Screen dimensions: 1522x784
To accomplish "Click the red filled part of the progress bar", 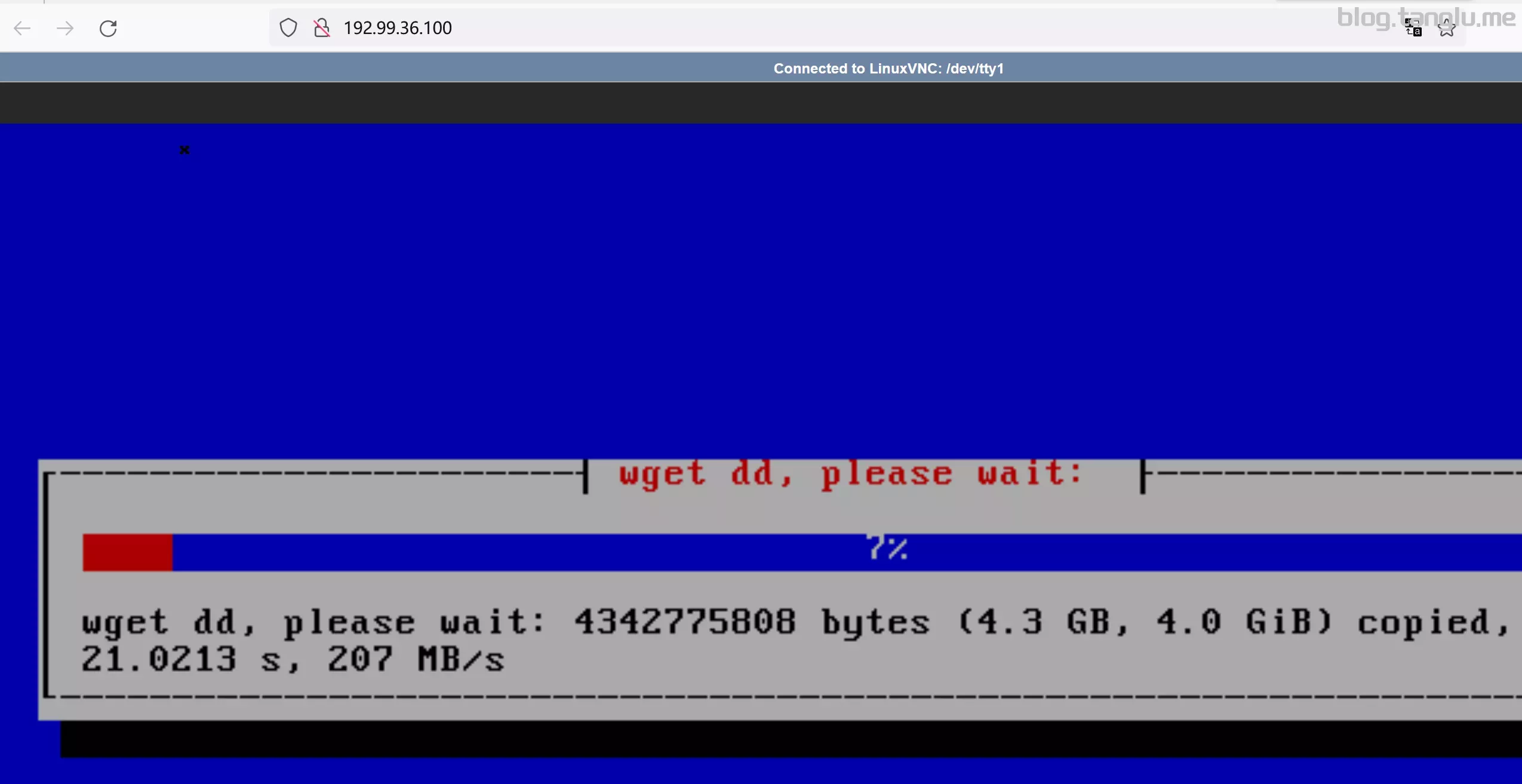I will [128, 552].
